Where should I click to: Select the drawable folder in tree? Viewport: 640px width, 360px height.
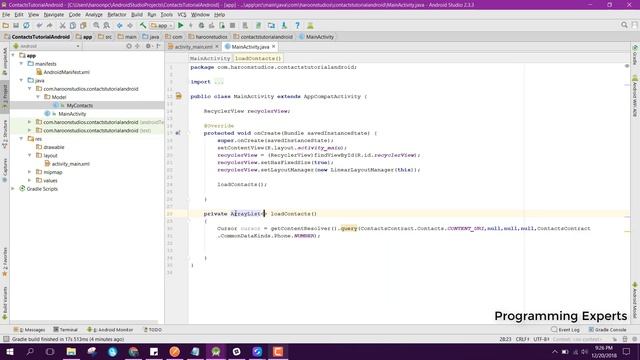point(53,147)
